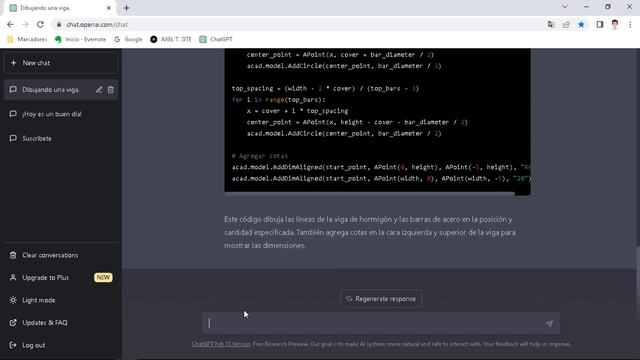Screen dimensions: 640x360
Task: Click the NEW badge beside Upgrade to Plus
Action: tap(103, 278)
